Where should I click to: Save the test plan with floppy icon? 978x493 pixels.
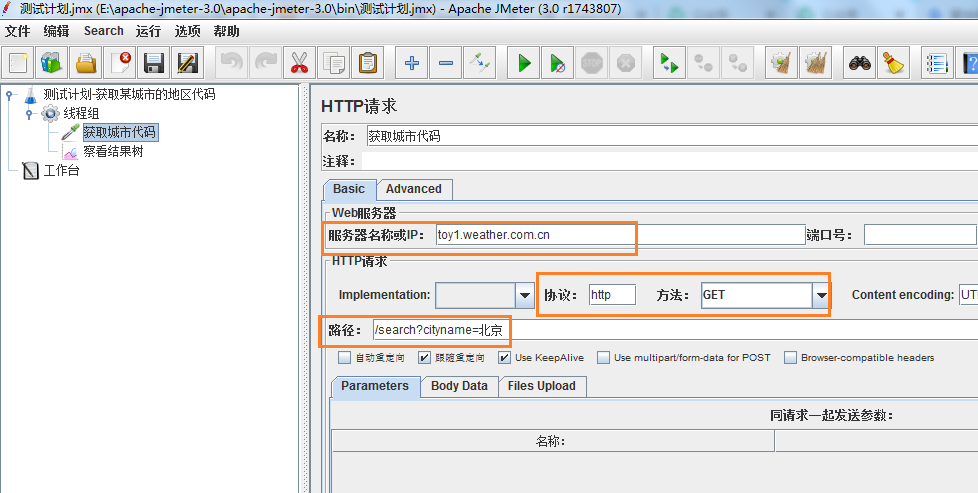(x=153, y=62)
